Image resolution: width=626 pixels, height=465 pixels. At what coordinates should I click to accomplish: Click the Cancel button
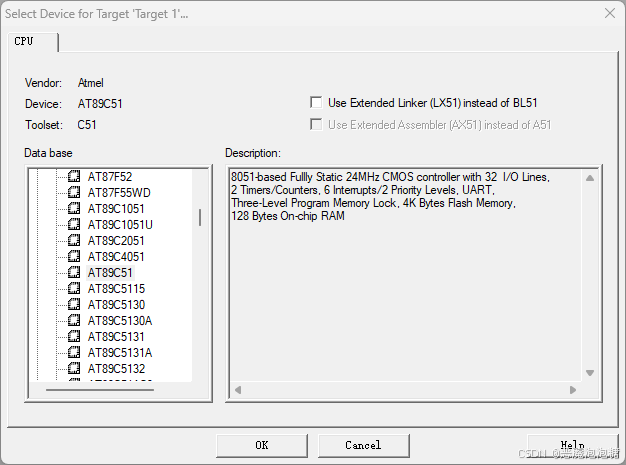[x=363, y=445]
